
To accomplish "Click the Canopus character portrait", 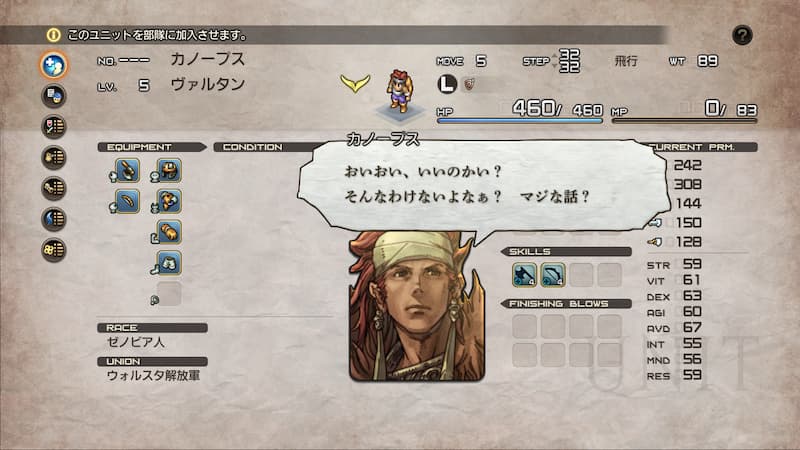I will tap(417, 306).
